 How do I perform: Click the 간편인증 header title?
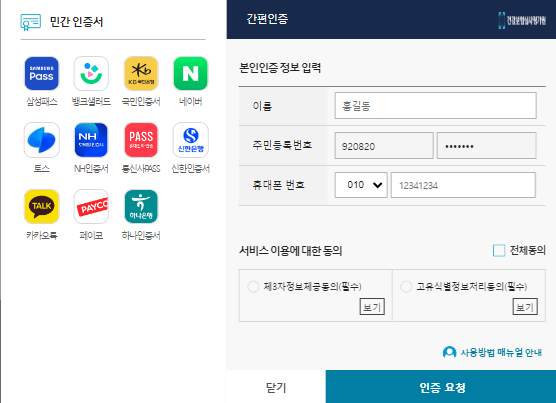click(x=267, y=19)
